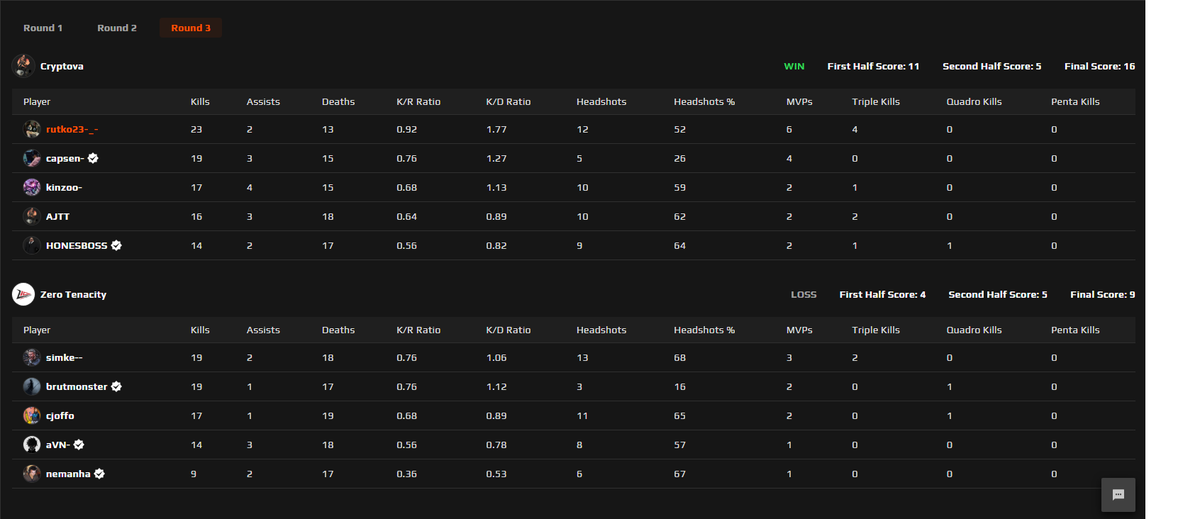Click capsen- player avatar
The width and height of the screenshot is (1200, 519).
32,158
